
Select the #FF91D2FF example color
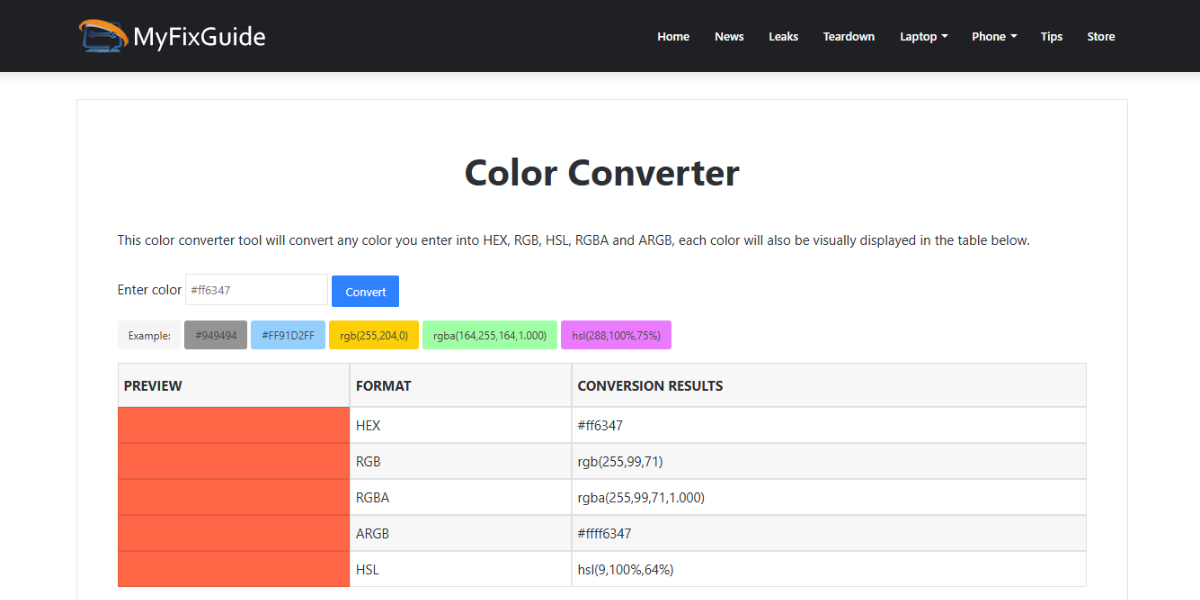[x=288, y=334]
